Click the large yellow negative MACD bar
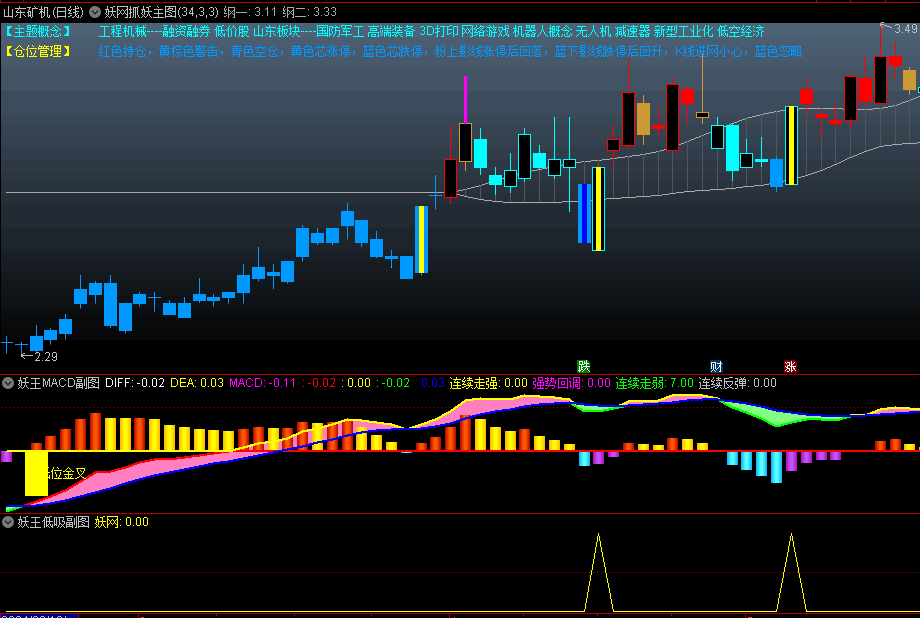Viewport: 920px width, 618px height. (36, 474)
